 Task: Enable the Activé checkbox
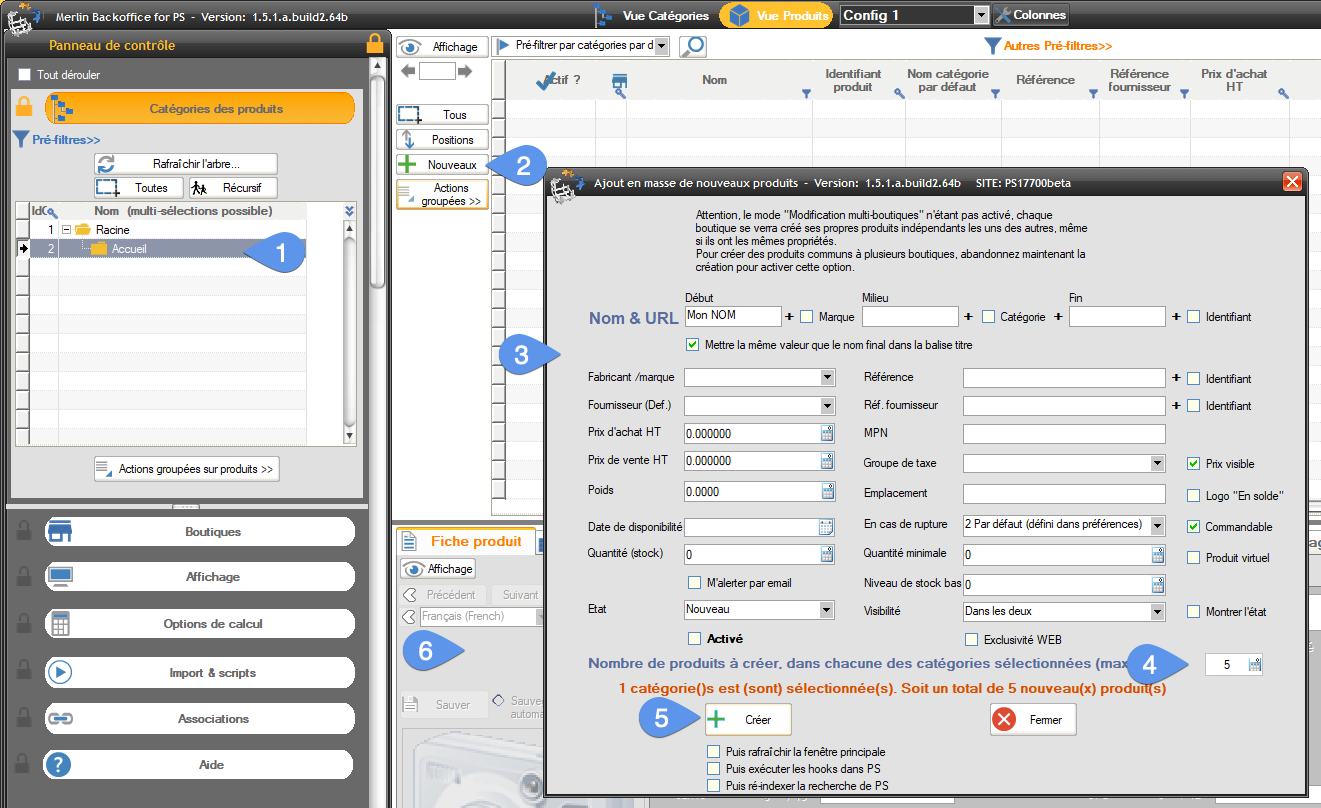(x=695, y=639)
